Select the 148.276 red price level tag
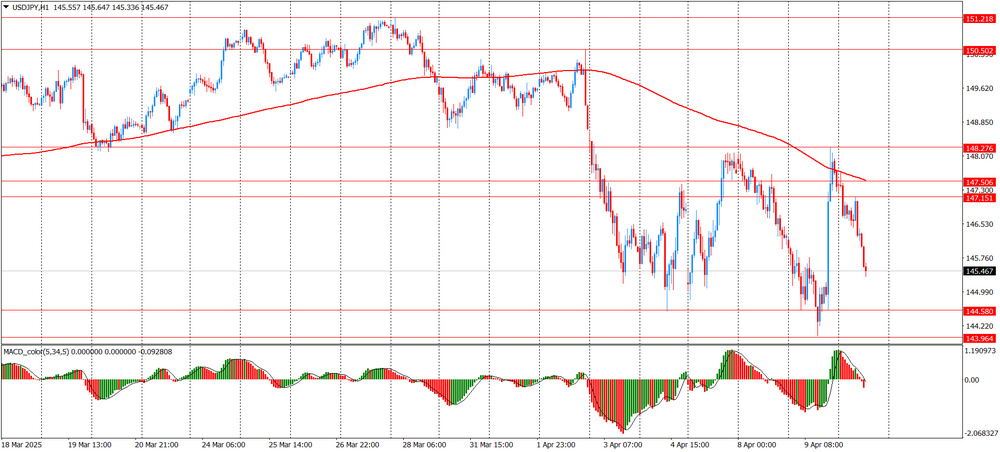 tap(978, 147)
